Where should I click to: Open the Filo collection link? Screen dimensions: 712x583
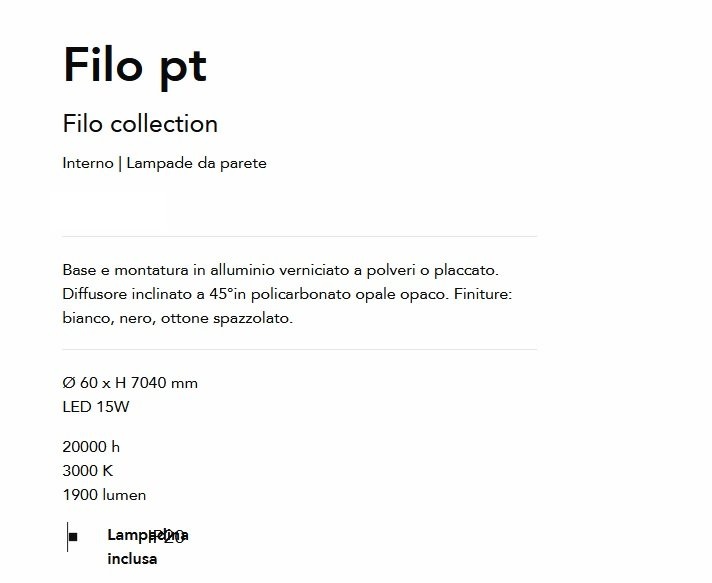[140, 124]
